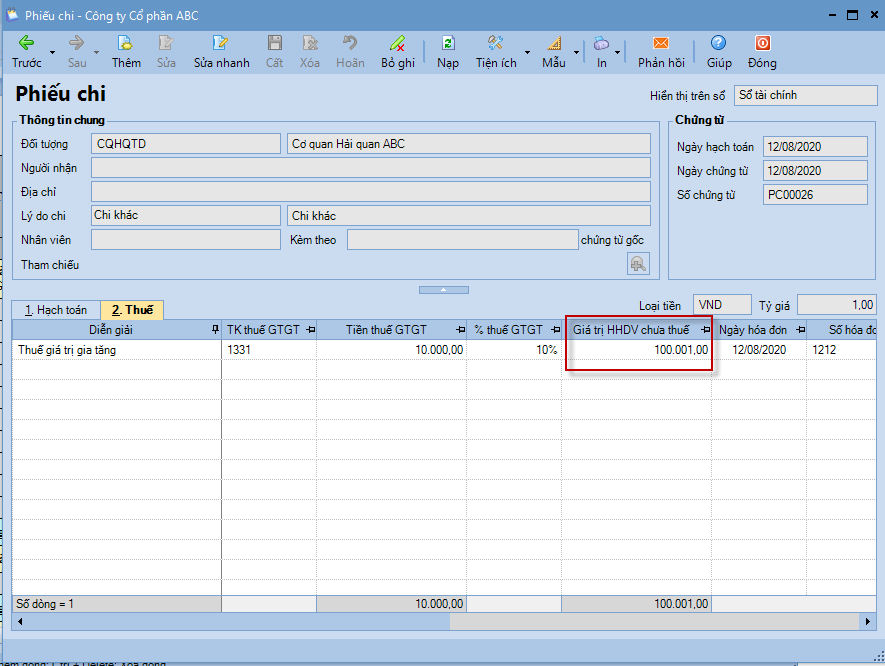Viewport: 885px width, 666px height.
Task: Pin the Giá trị HHDV chưa thuế column
Action: click(x=706, y=330)
